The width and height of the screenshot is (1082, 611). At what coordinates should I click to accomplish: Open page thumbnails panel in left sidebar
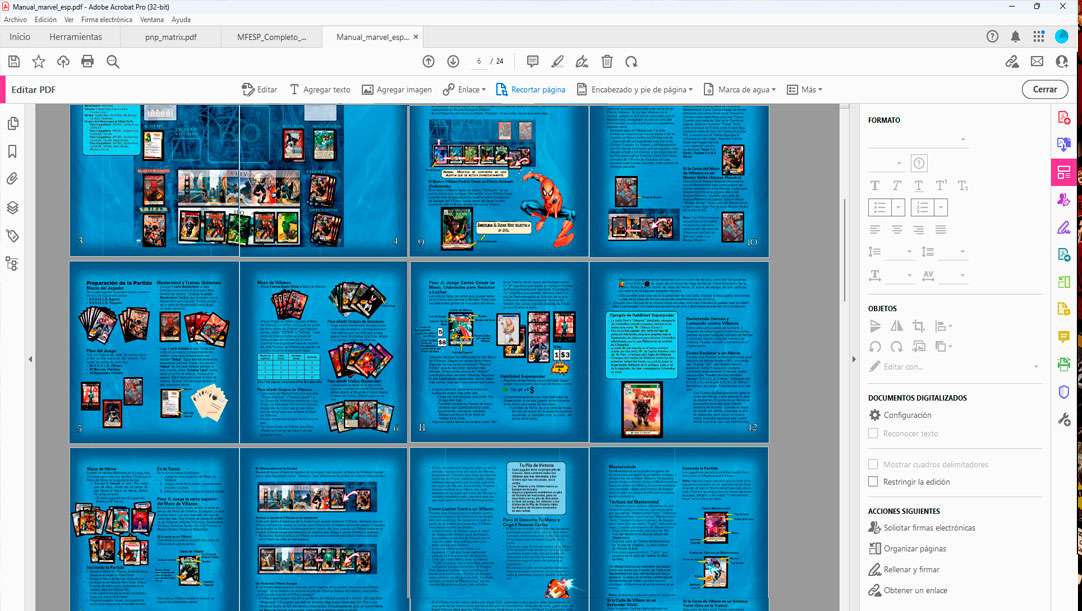tap(13, 124)
